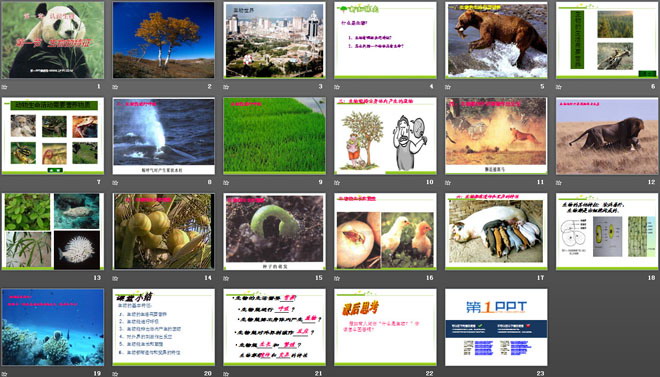Viewport: 660px width, 377px height.
Task: Click slide number label "17"
Action: click(540, 278)
